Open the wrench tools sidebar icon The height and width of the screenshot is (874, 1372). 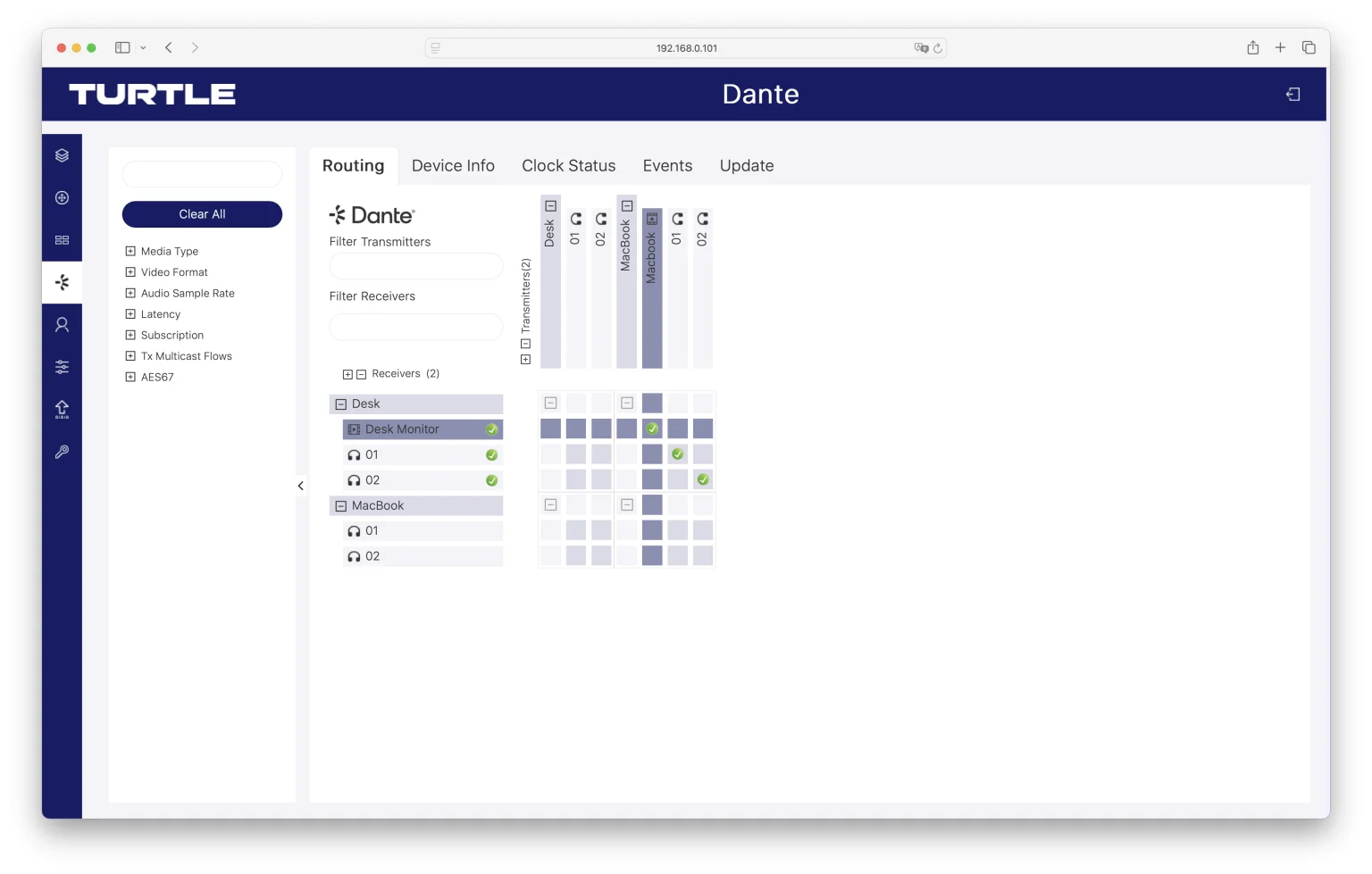click(62, 452)
